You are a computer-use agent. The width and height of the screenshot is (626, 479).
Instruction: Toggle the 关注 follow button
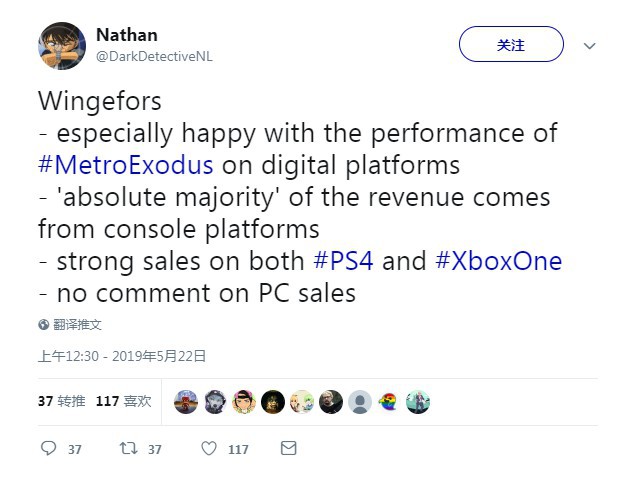click(510, 45)
